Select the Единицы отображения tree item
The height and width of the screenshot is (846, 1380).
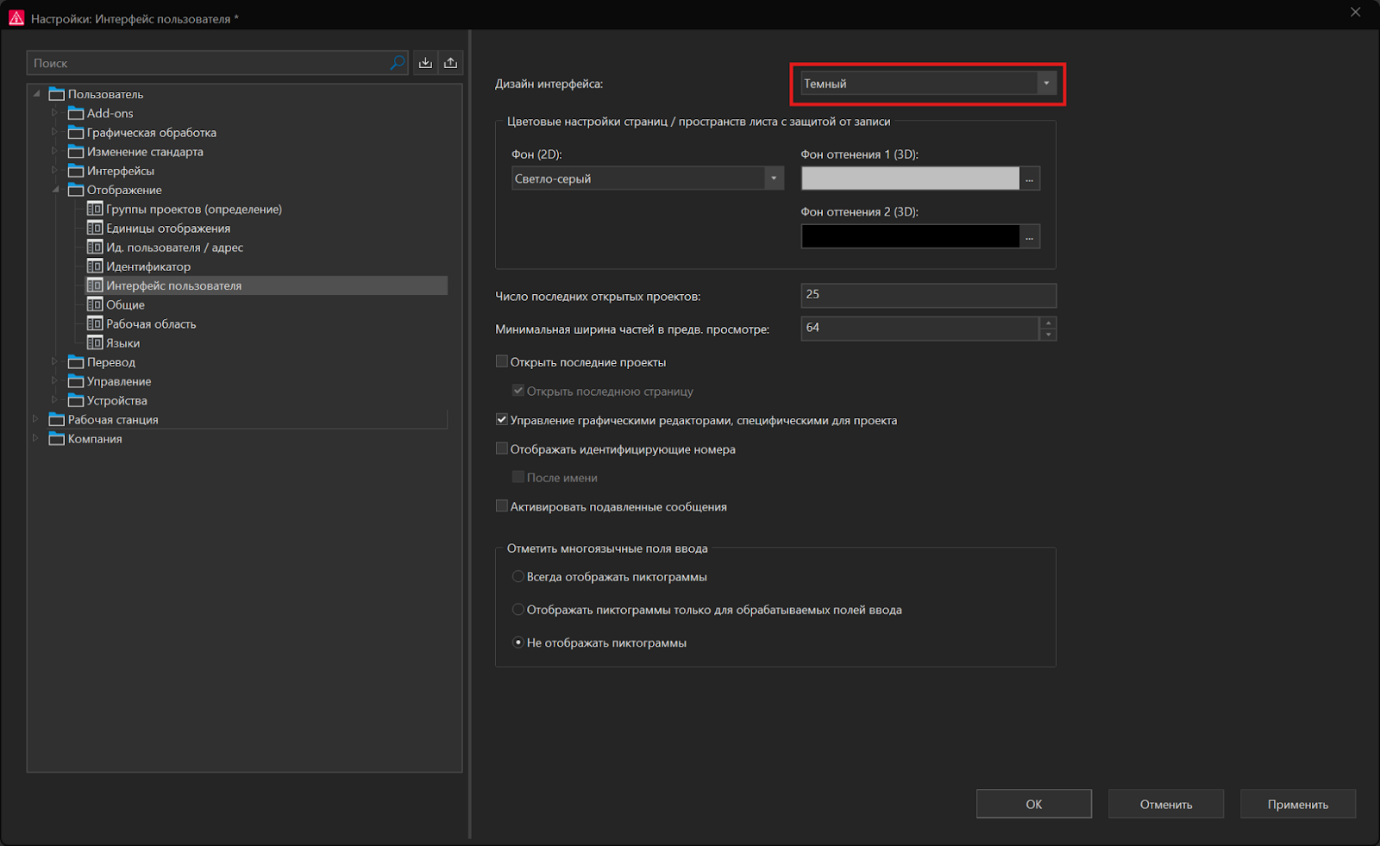click(x=167, y=227)
